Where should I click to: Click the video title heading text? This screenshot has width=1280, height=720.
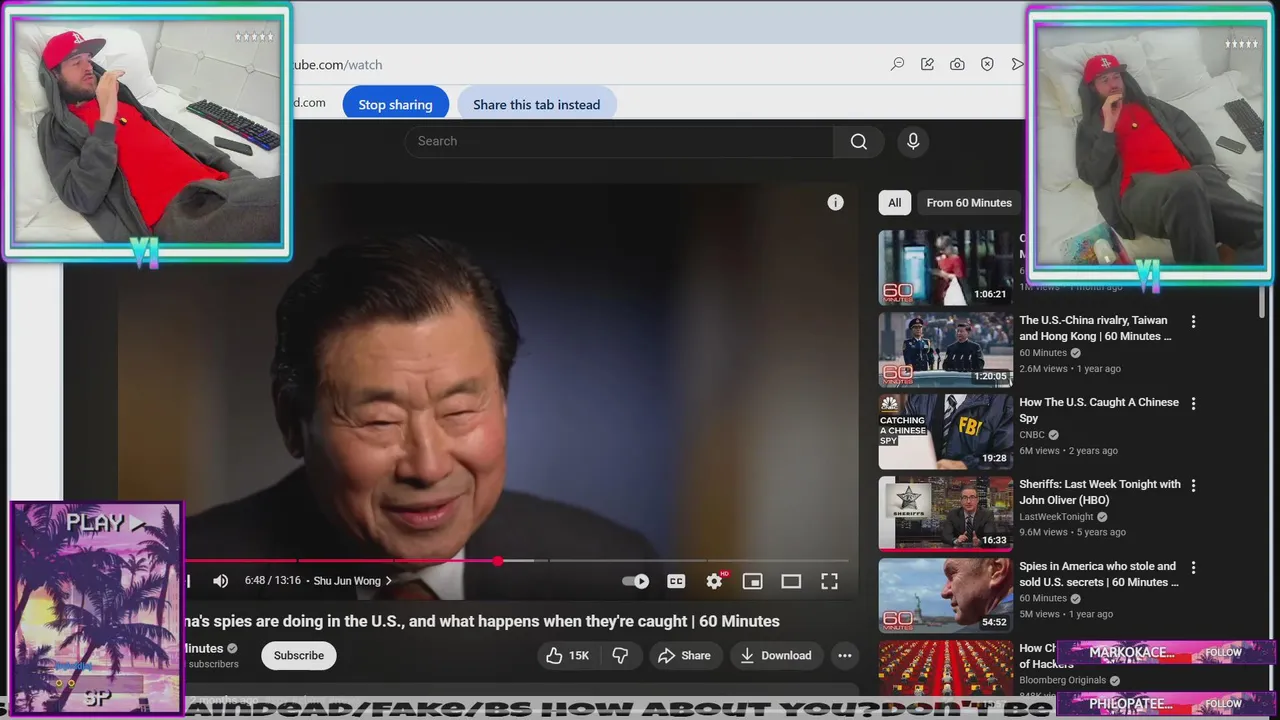point(481,621)
